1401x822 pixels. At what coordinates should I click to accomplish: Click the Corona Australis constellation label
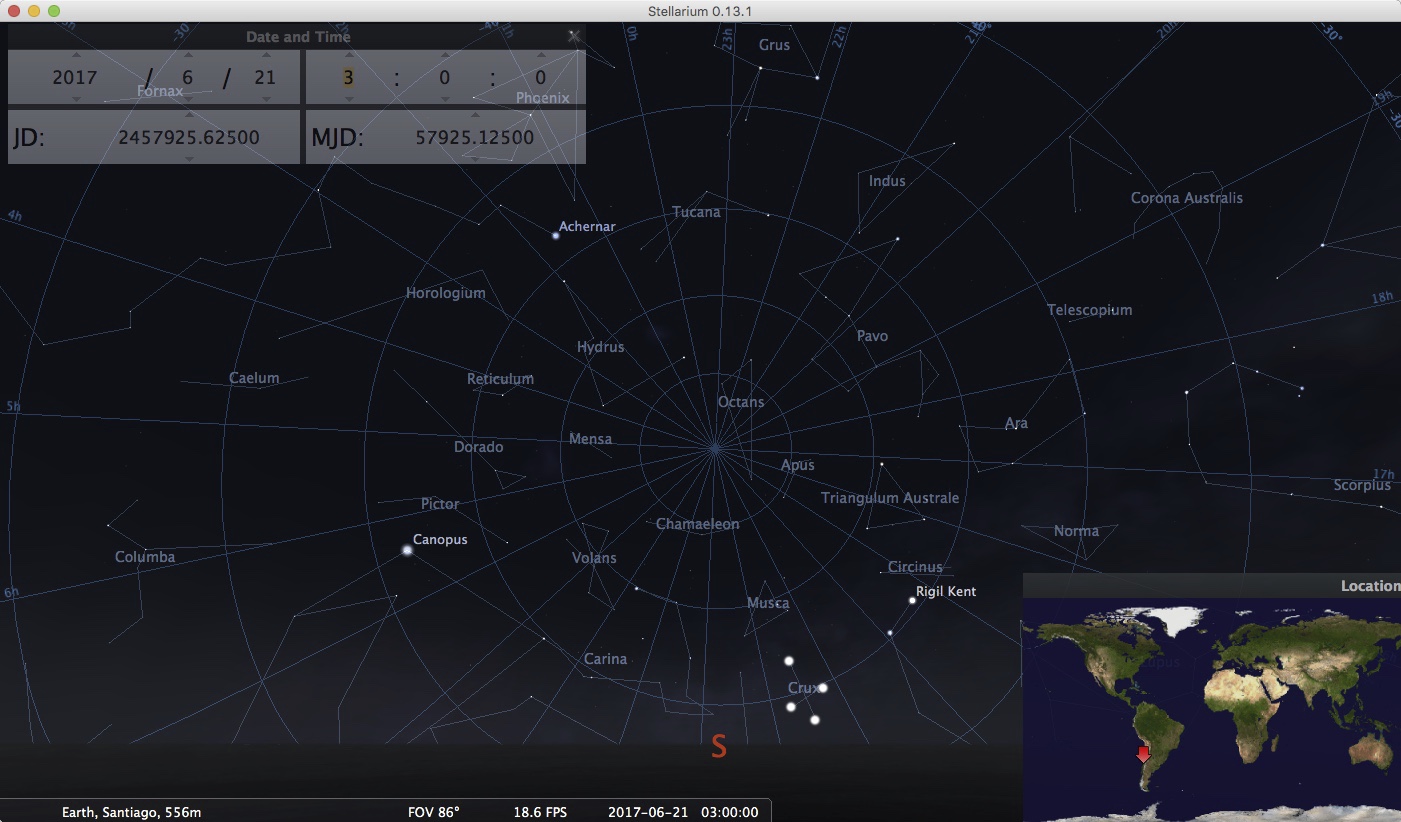click(1187, 198)
